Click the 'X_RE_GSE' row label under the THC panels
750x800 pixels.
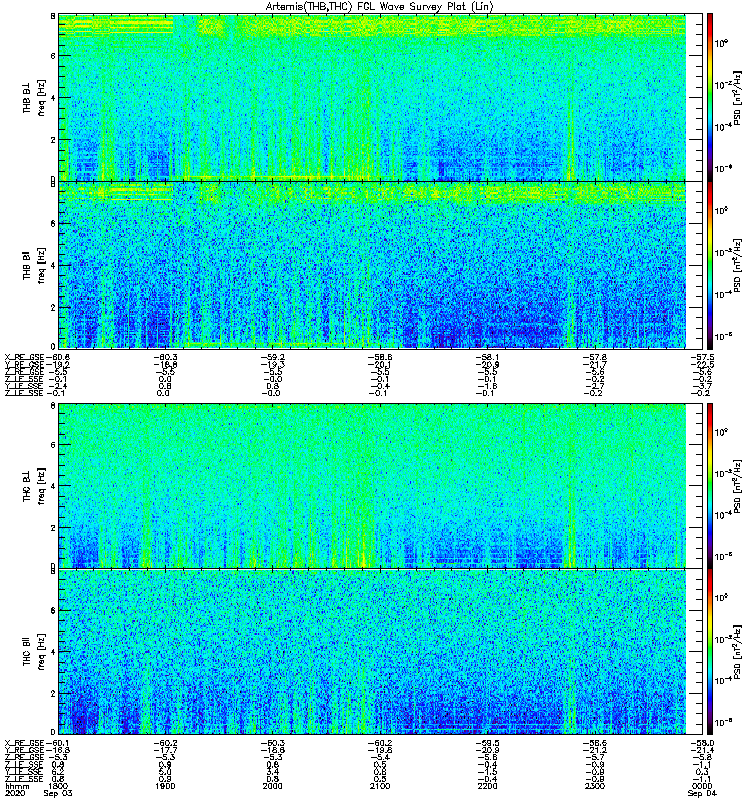(24, 743)
